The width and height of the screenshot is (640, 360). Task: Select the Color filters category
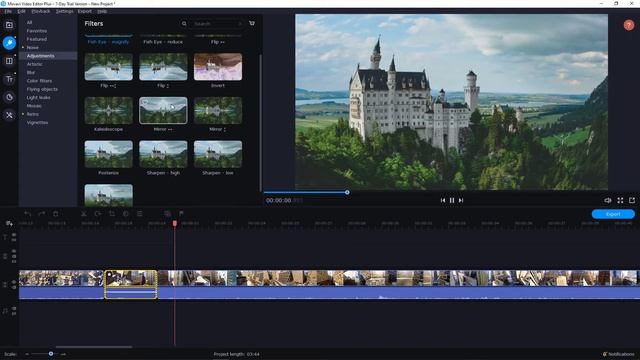pos(39,81)
